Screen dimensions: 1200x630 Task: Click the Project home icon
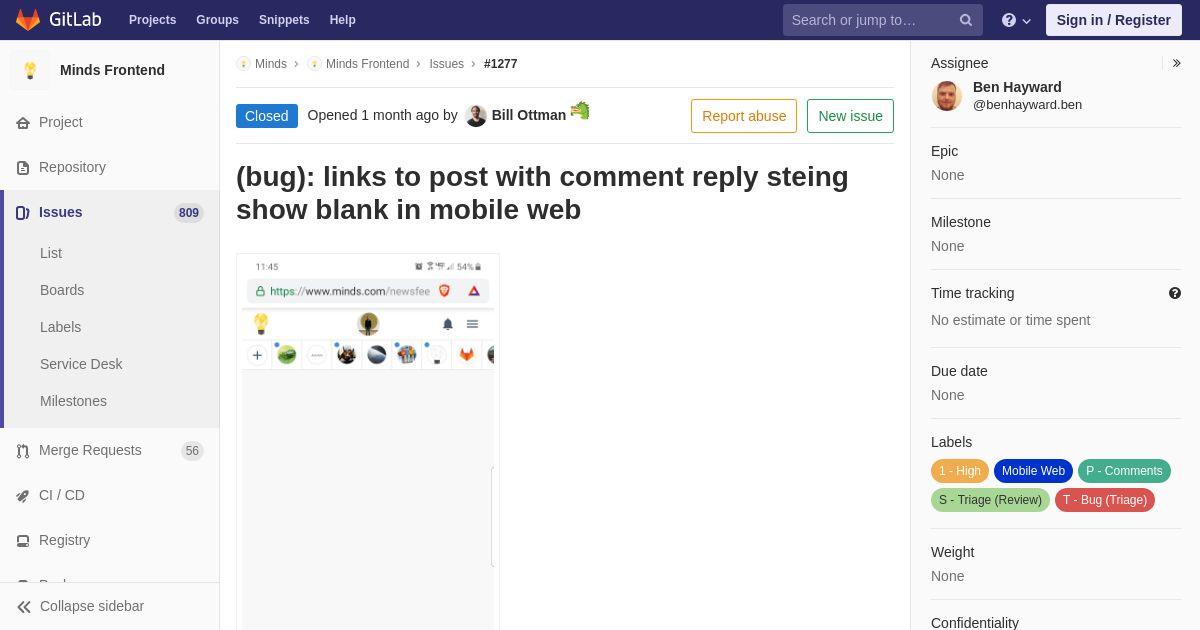23,122
